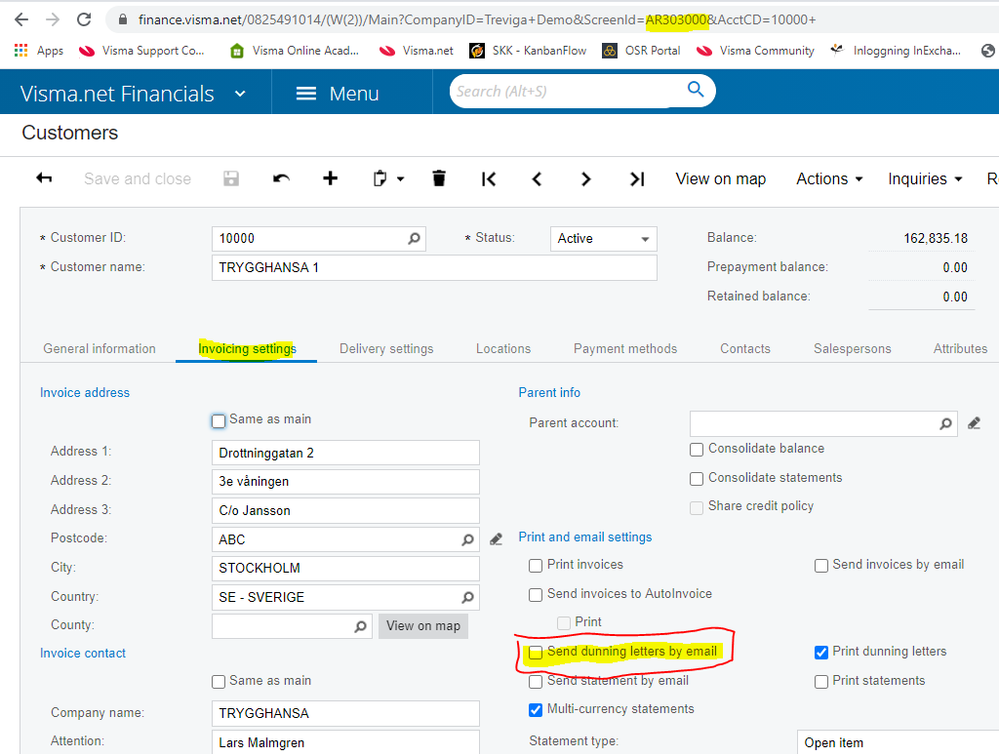This screenshot has height=754, width=999.
Task: Toggle Consolidate balance checkbox
Action: pos(697,449)
